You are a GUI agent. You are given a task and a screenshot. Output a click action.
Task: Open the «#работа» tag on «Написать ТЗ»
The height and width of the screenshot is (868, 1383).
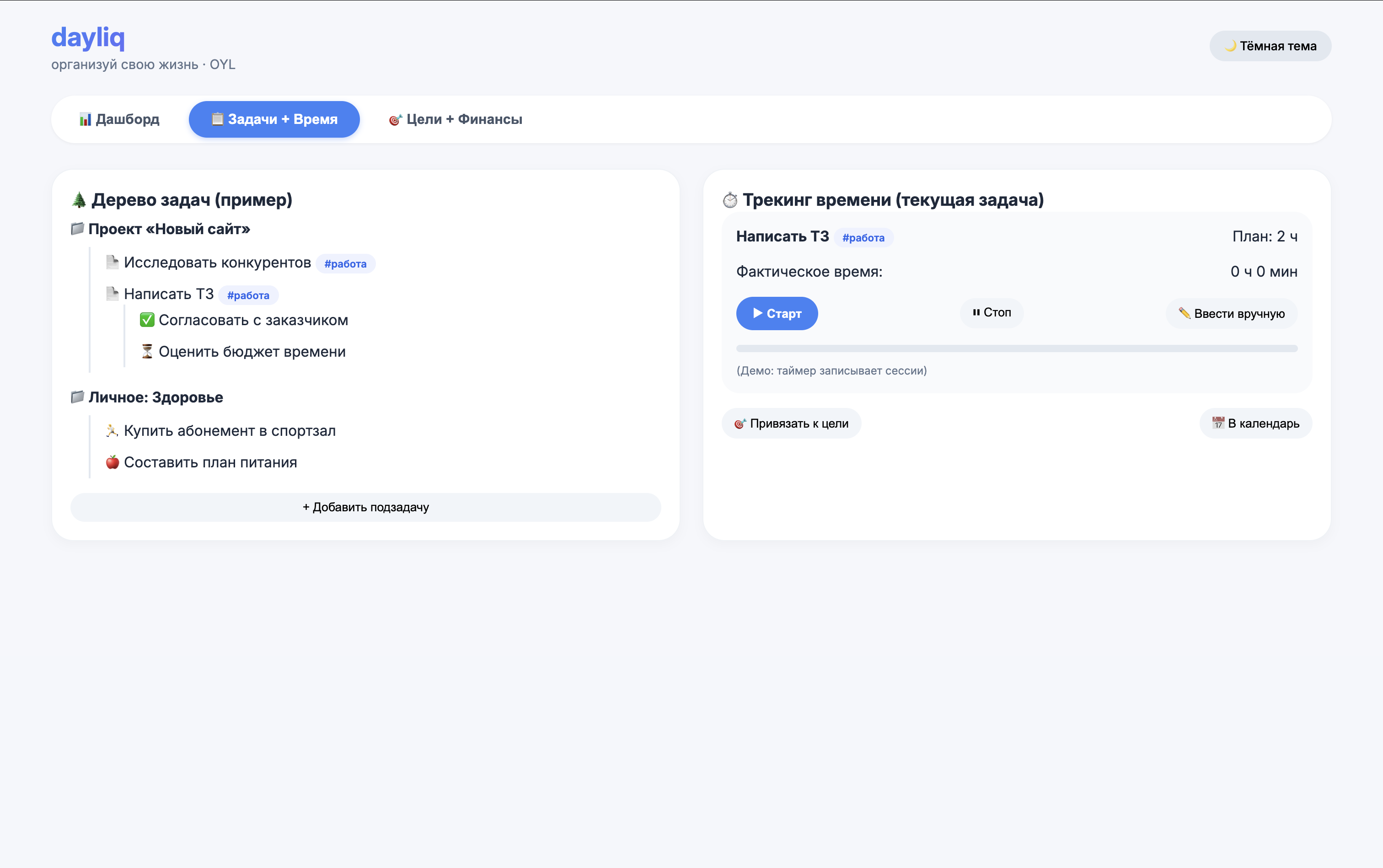click(249, 295)
